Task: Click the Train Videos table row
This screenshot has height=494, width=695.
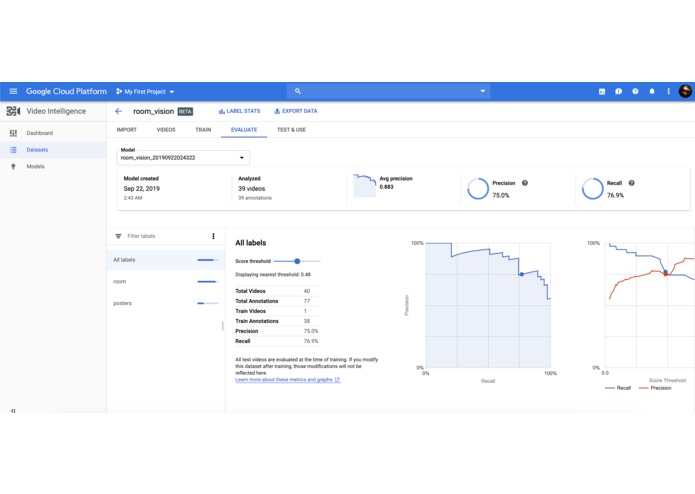Action: [277, 311]
